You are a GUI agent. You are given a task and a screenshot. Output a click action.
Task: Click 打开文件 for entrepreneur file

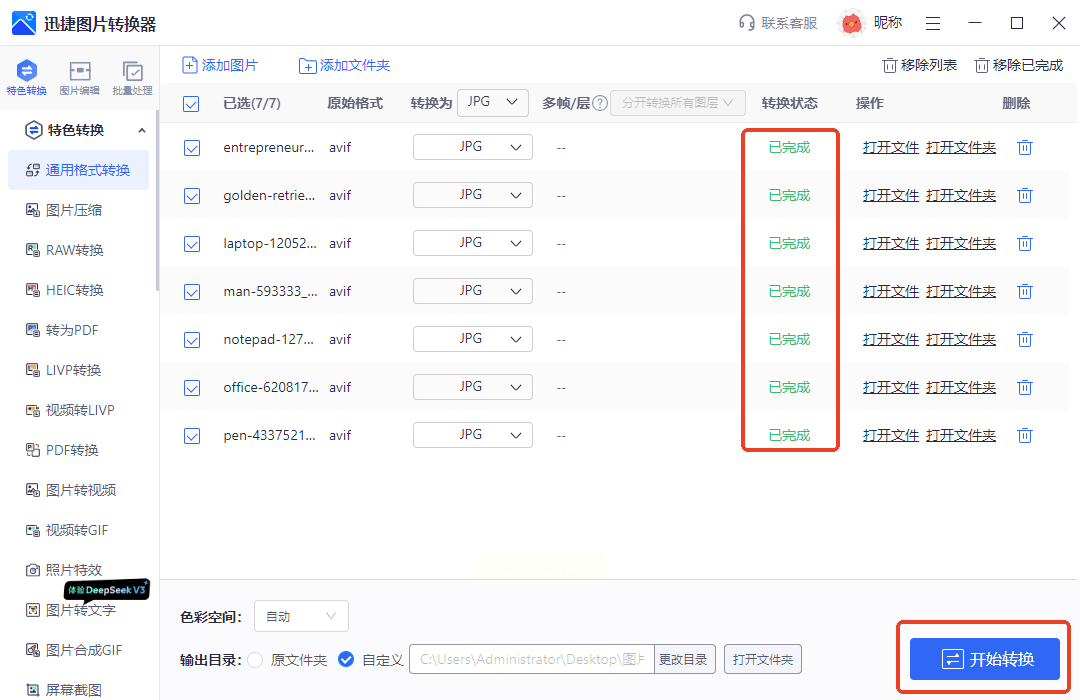[891, 147]
